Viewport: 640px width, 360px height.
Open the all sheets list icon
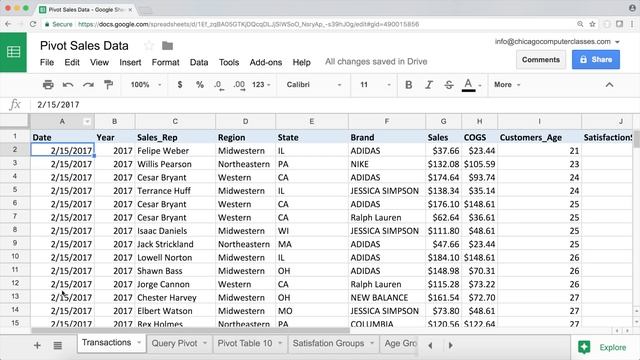(58, 345)
